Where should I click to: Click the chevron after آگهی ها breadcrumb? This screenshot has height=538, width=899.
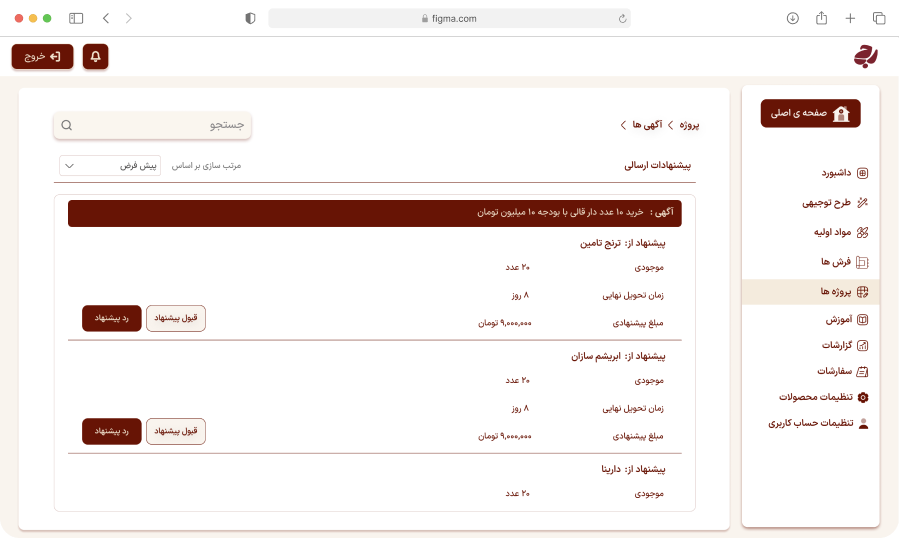point(623,125)
